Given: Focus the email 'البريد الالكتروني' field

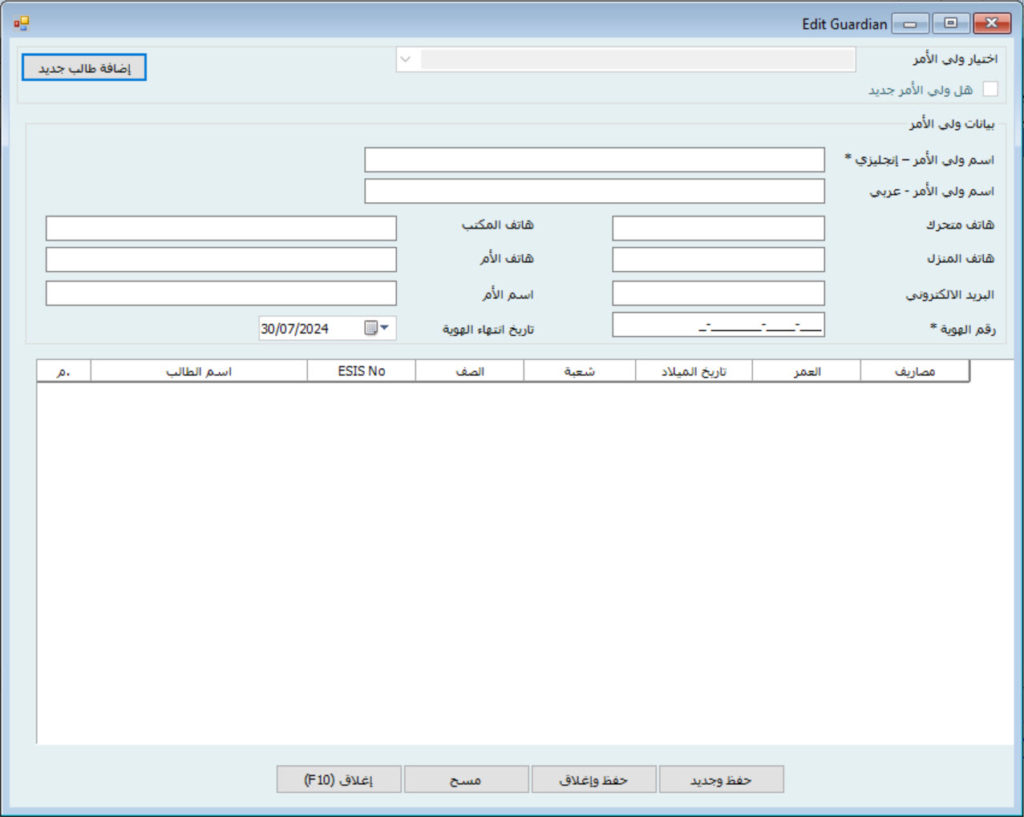Looking at the screenshot, I should (x=718, y=293).
